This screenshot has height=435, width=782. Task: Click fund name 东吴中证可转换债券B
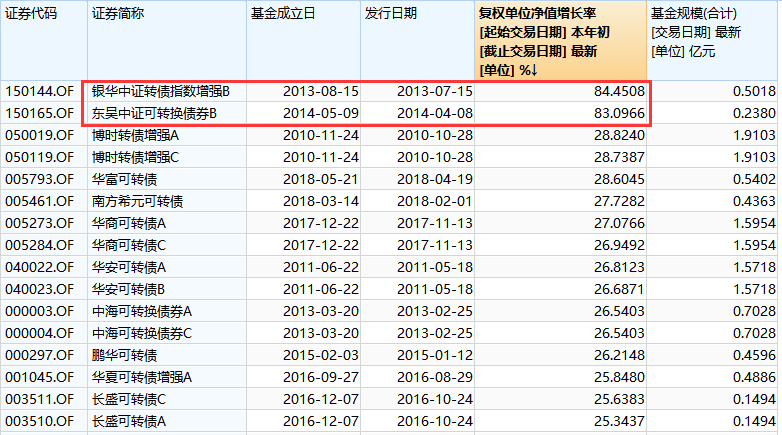click(x=154, y=113)
